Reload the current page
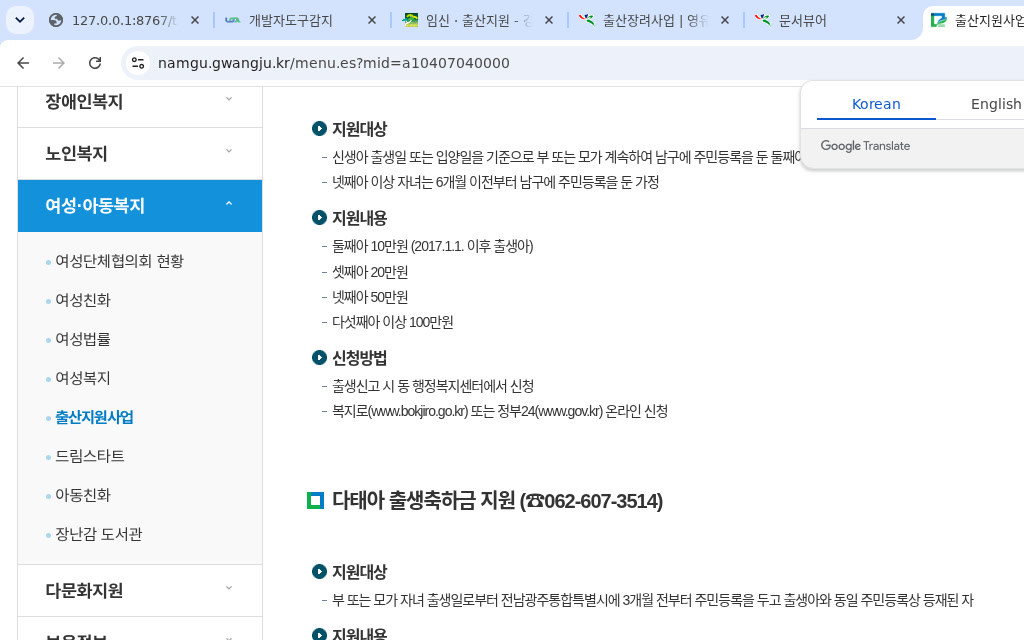The image size is (1024, 640). pos(95,63)
